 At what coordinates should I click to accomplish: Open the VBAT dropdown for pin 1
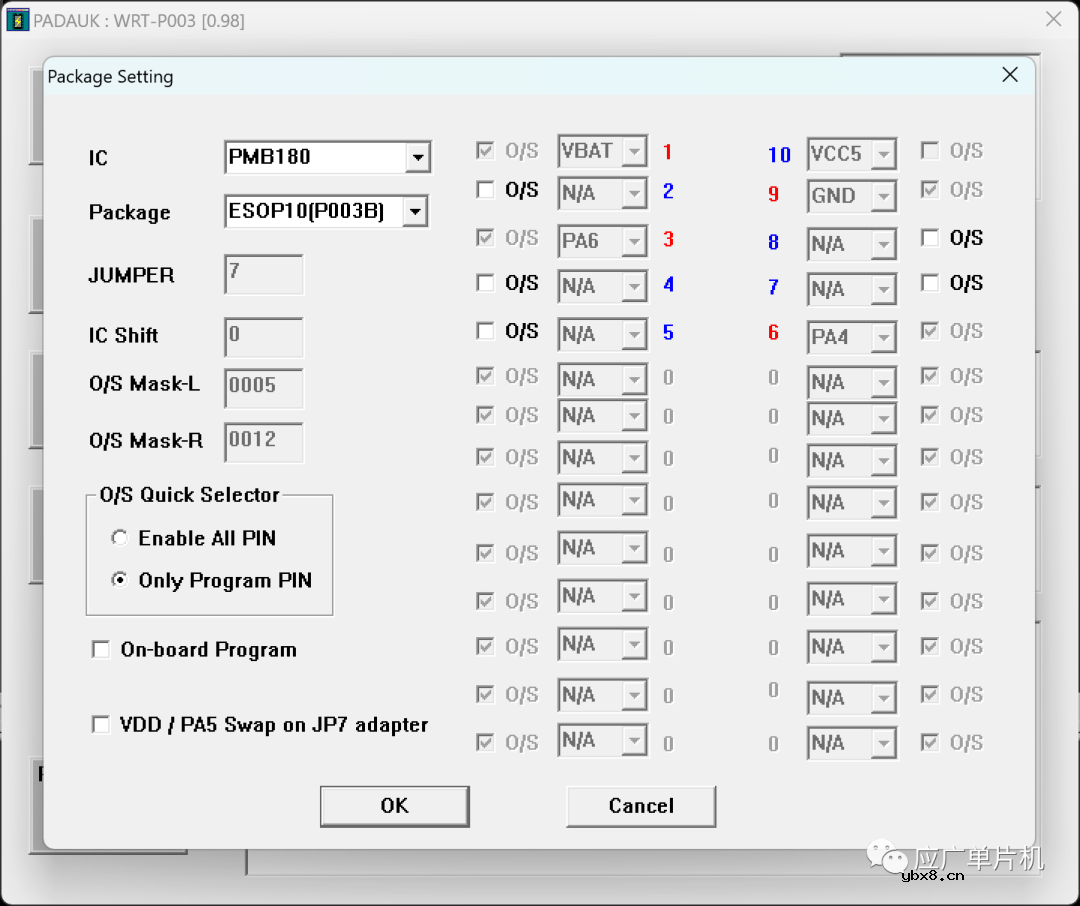[x=634, y=152]
